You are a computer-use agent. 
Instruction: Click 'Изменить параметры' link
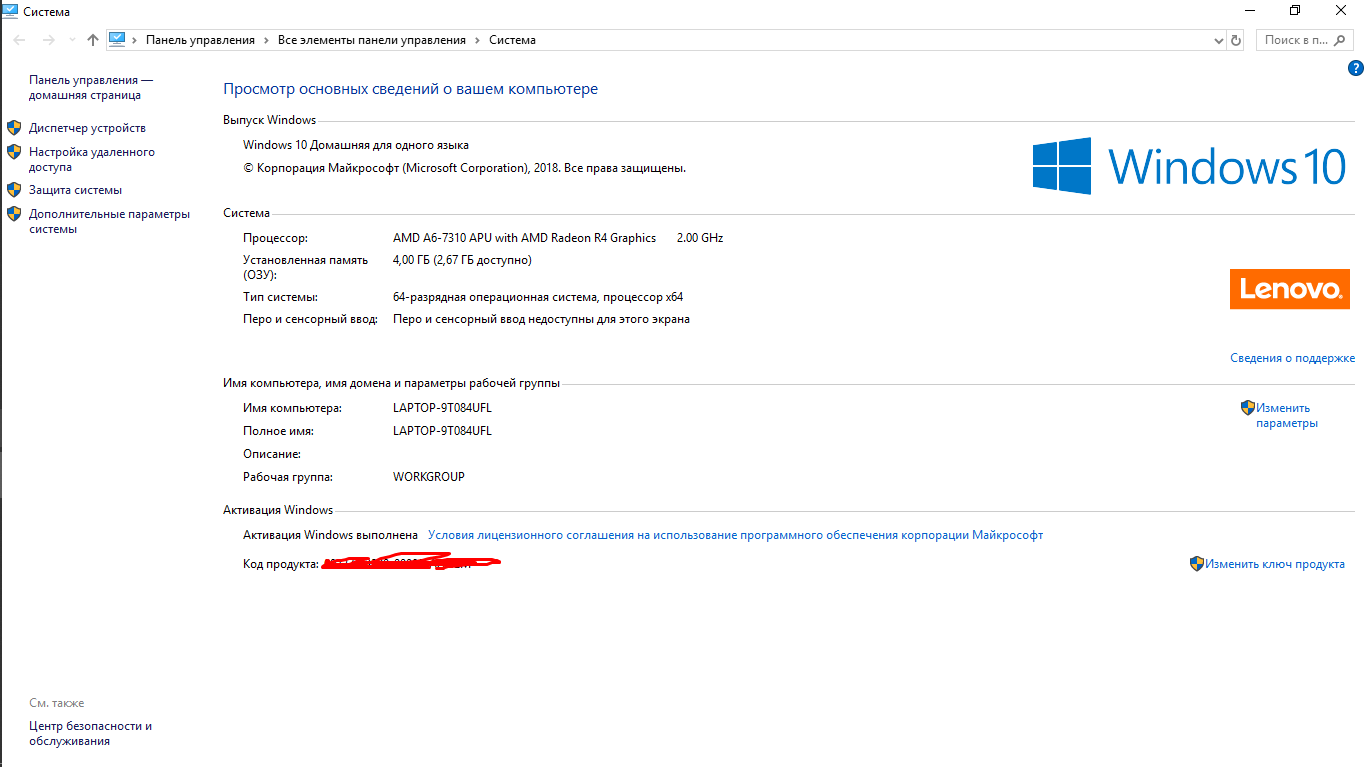point(1287,415)
